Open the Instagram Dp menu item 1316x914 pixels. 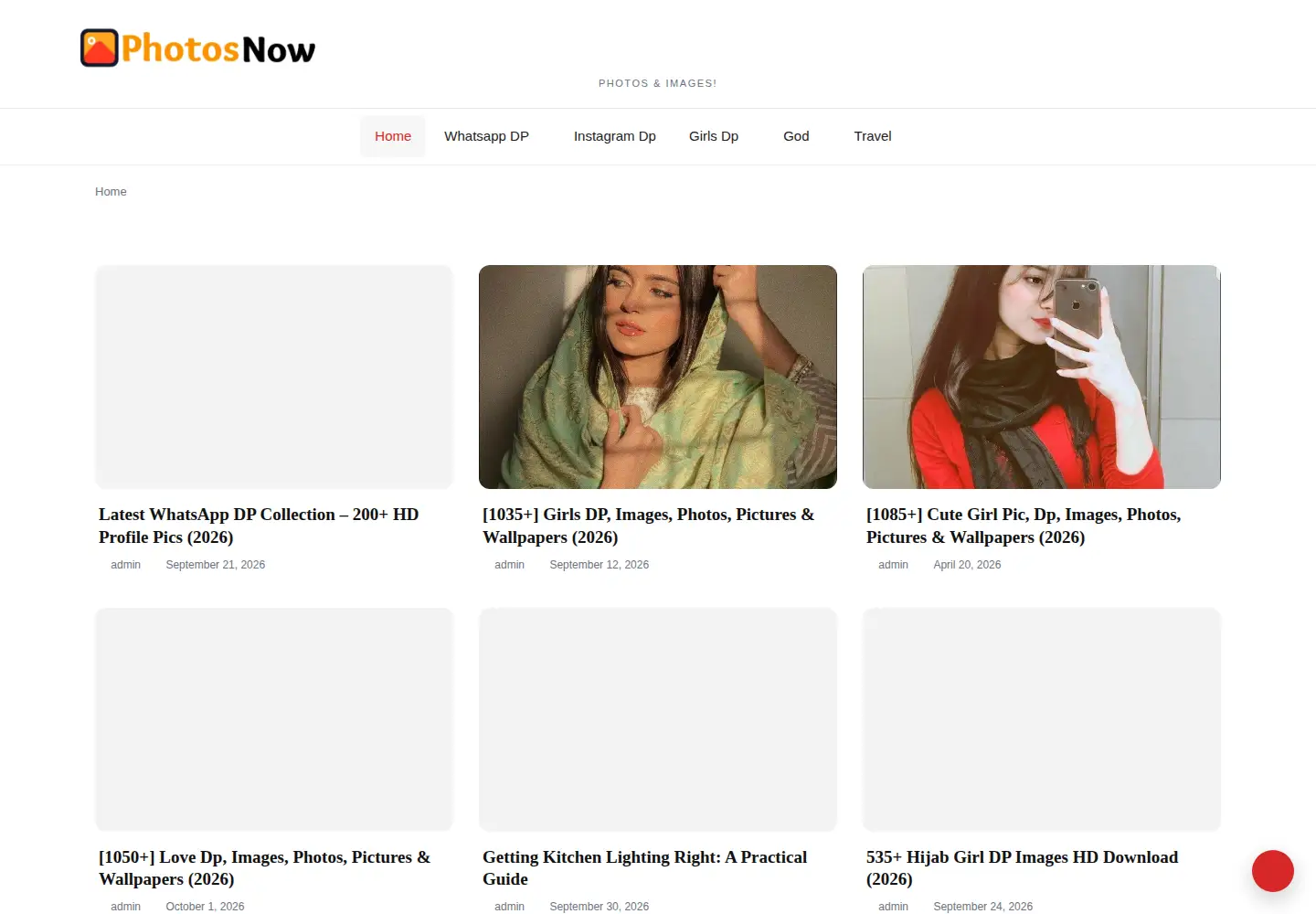615,136
